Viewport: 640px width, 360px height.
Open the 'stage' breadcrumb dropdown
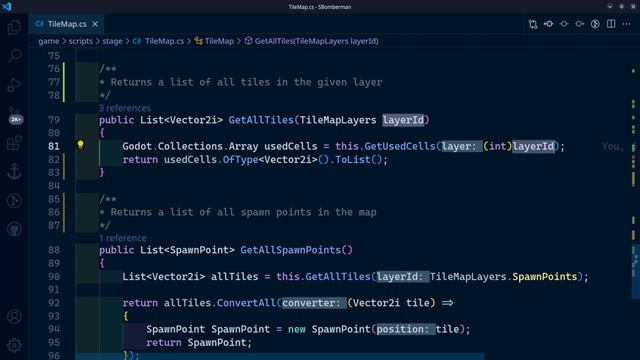[112, 41]
